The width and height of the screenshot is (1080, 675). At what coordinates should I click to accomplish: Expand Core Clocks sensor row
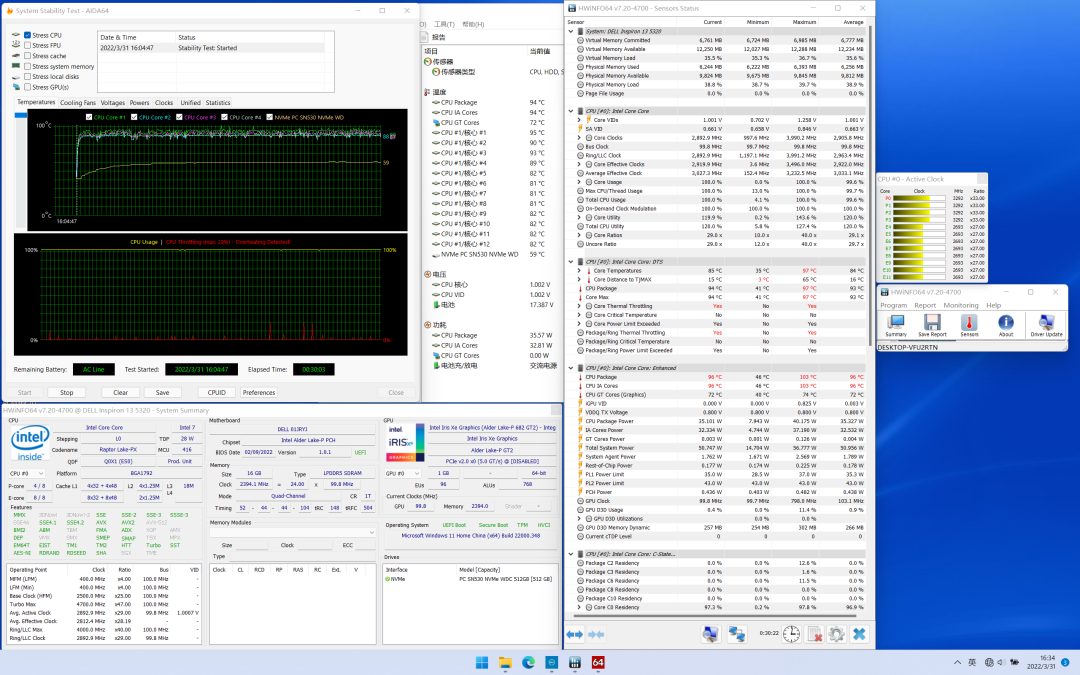[x=579, y=138]
